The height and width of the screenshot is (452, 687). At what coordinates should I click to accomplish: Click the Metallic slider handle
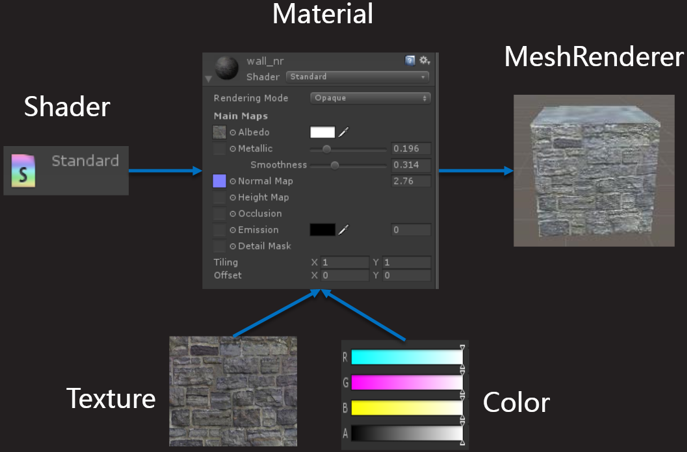click(x=326, y=149)
